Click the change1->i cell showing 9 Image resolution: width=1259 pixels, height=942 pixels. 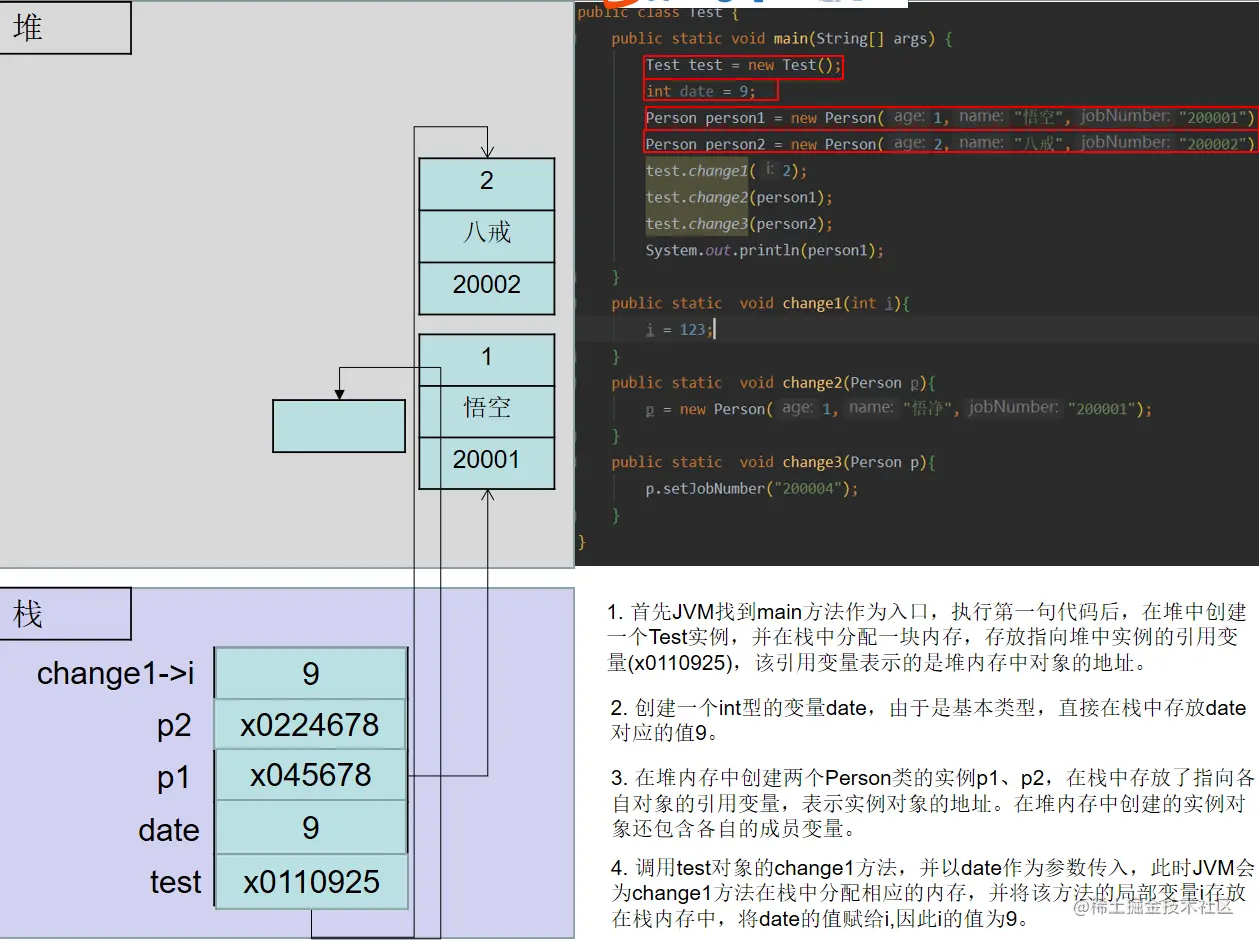pos(309,672)
